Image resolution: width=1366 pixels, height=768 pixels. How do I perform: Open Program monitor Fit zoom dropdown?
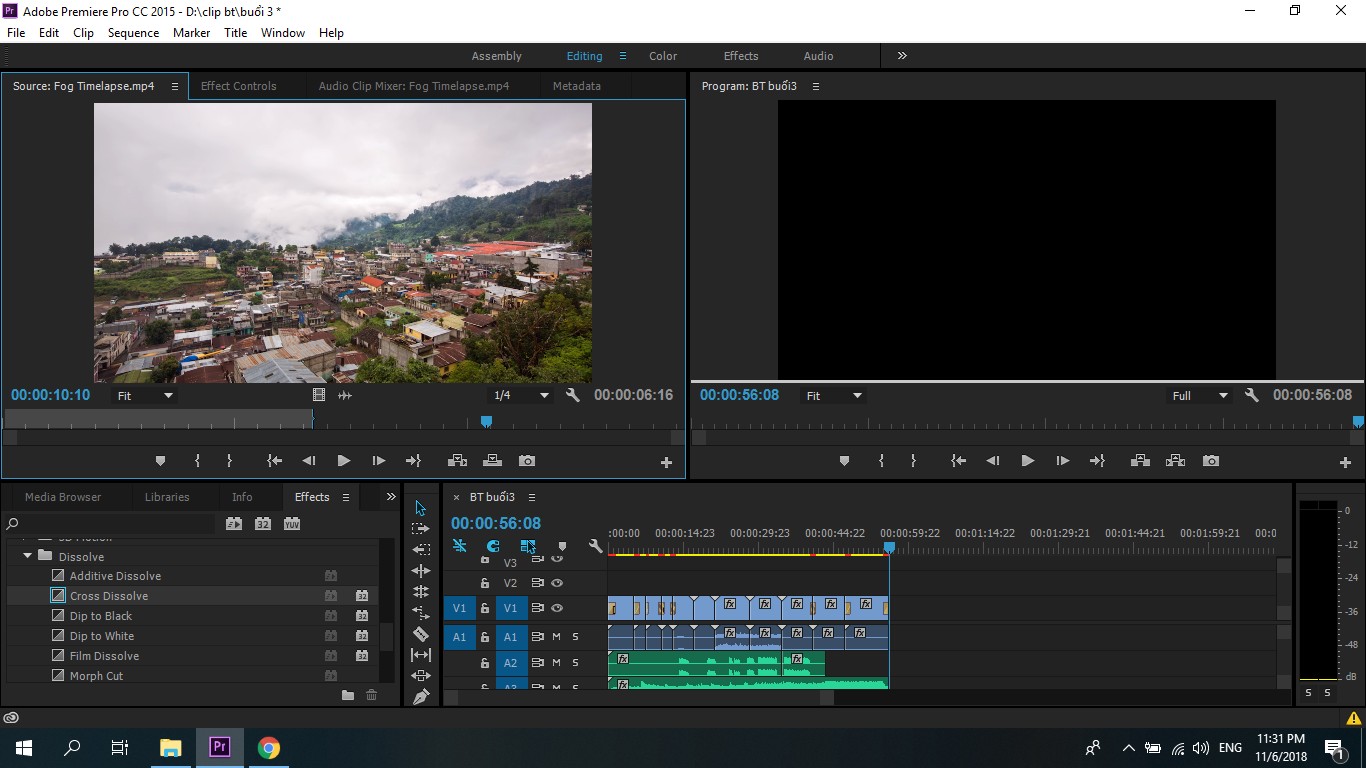(x=834, y=396)
